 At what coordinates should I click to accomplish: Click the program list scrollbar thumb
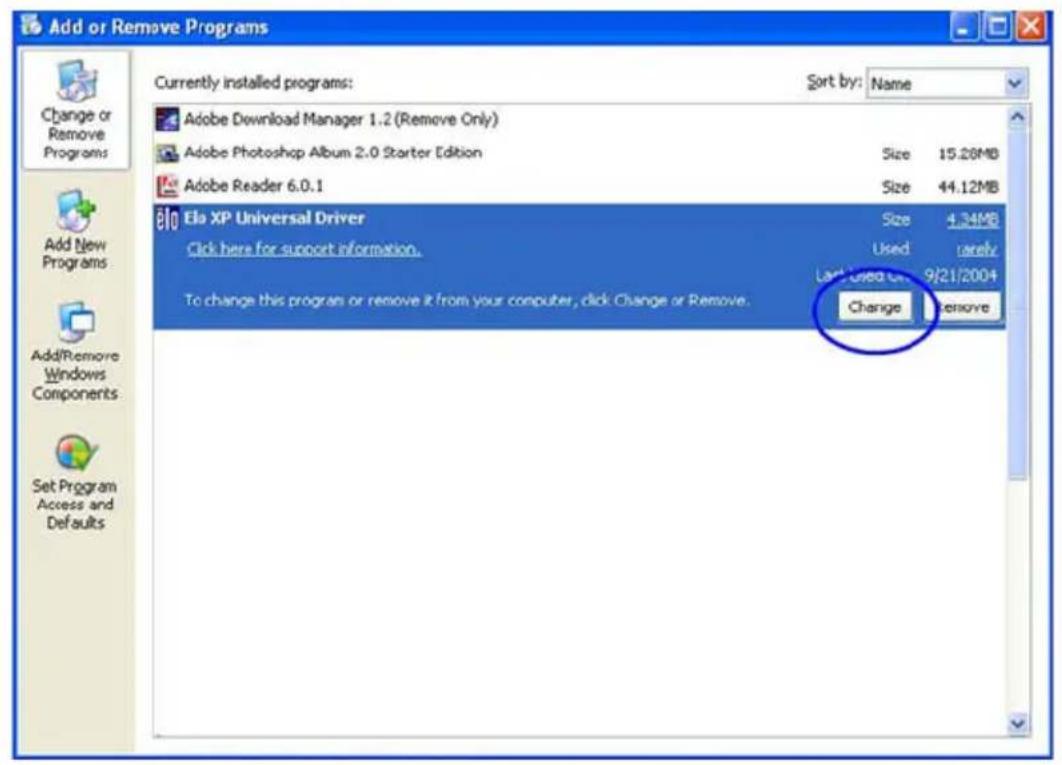[1017, 305]
